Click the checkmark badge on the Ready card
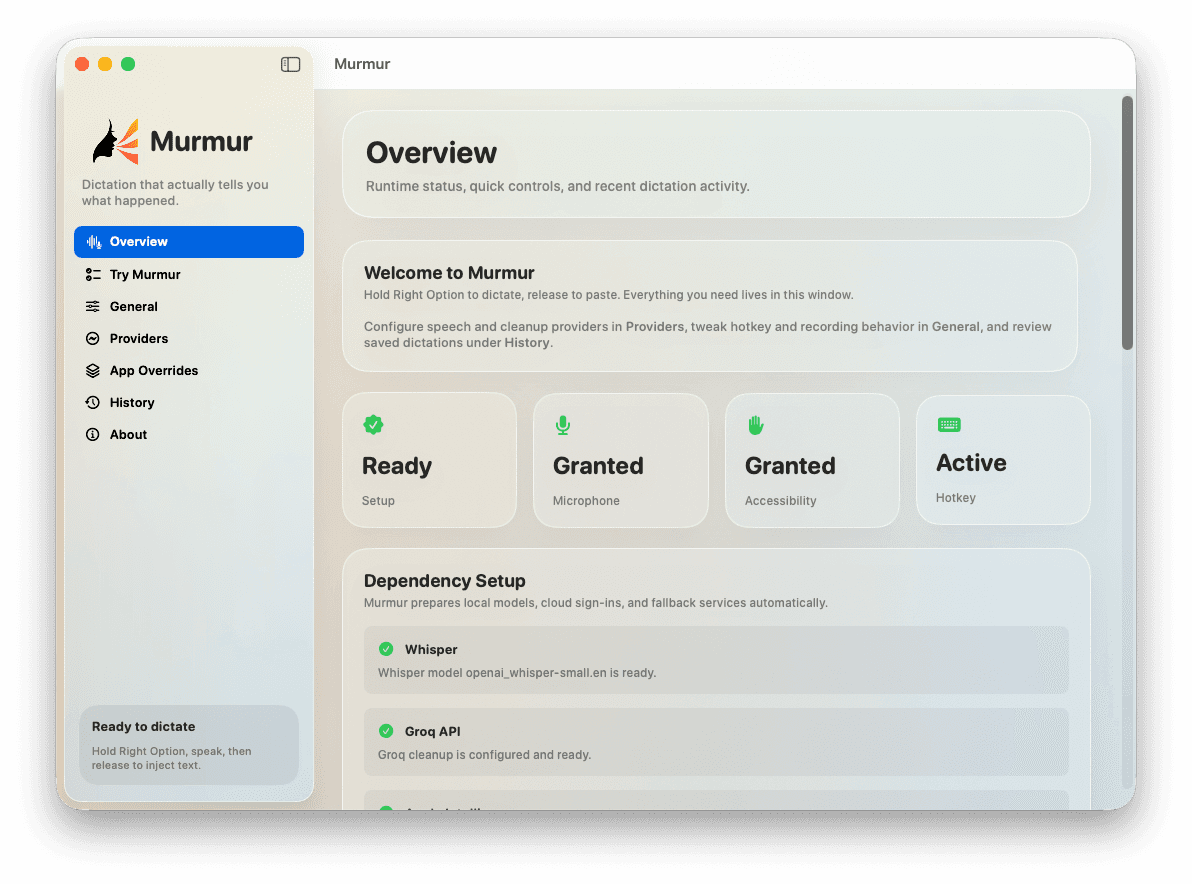The height and width of the screenshot is (884, 1192). [x=373, y=424]
